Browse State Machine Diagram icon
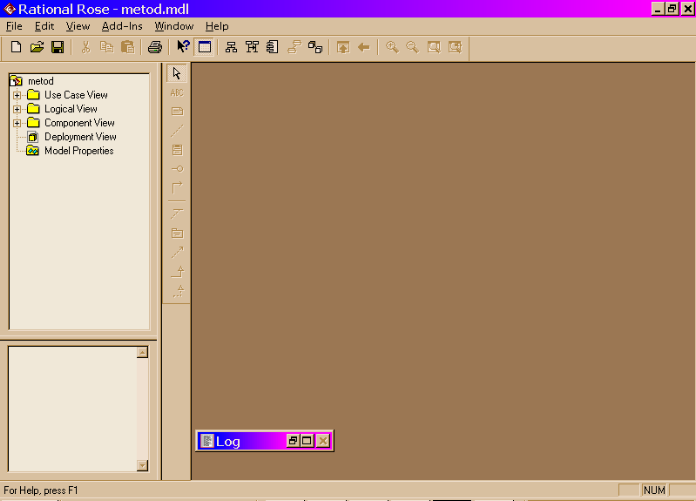 point(294,47)
